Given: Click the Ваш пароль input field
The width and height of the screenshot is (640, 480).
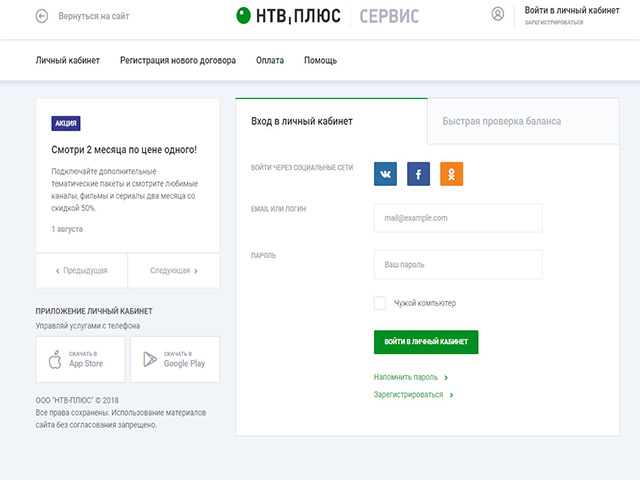Looking at the screenshot, I should (458, 264).
